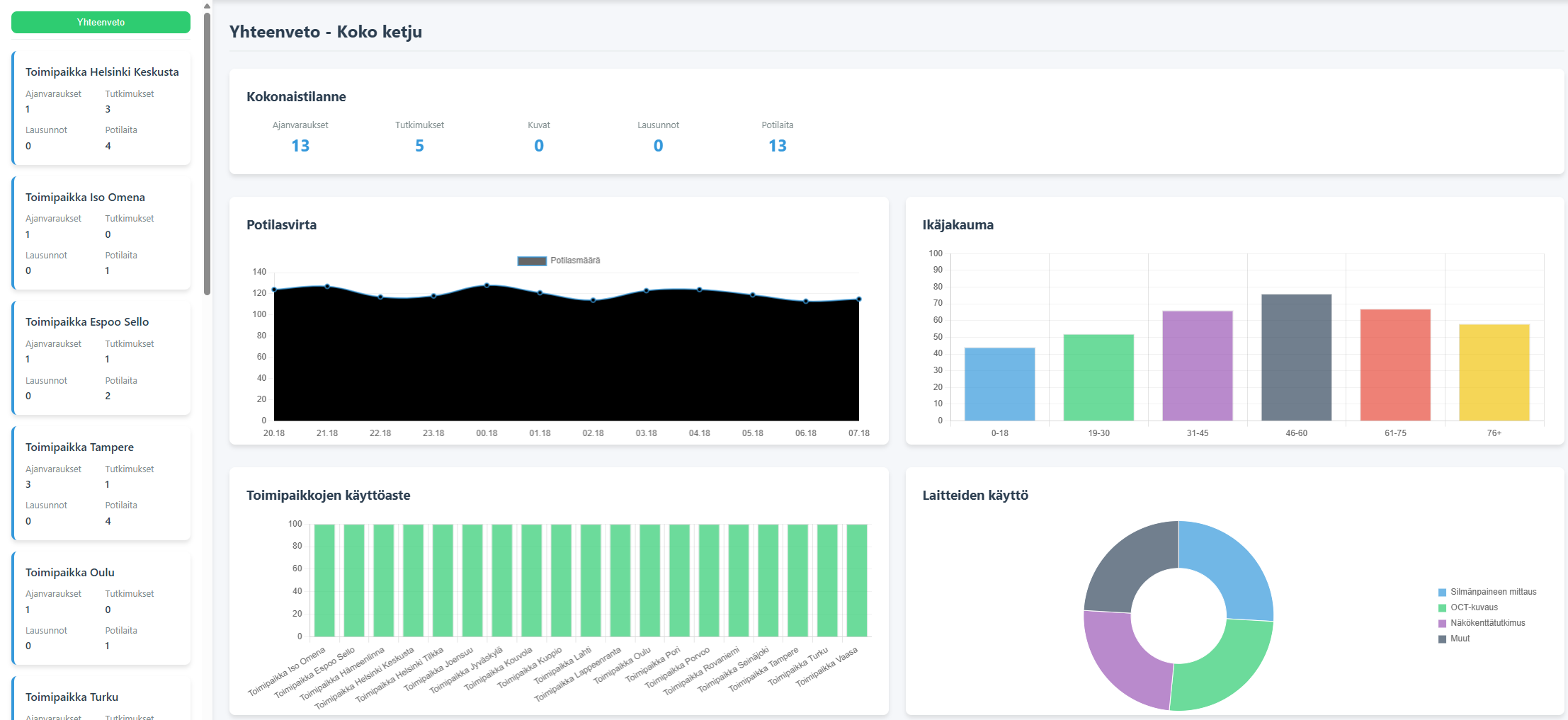This screenshot has width=1568, height=720.
Task: Click the 00.18 data point in Potilasvirta
Action: [x=487, y=285]
